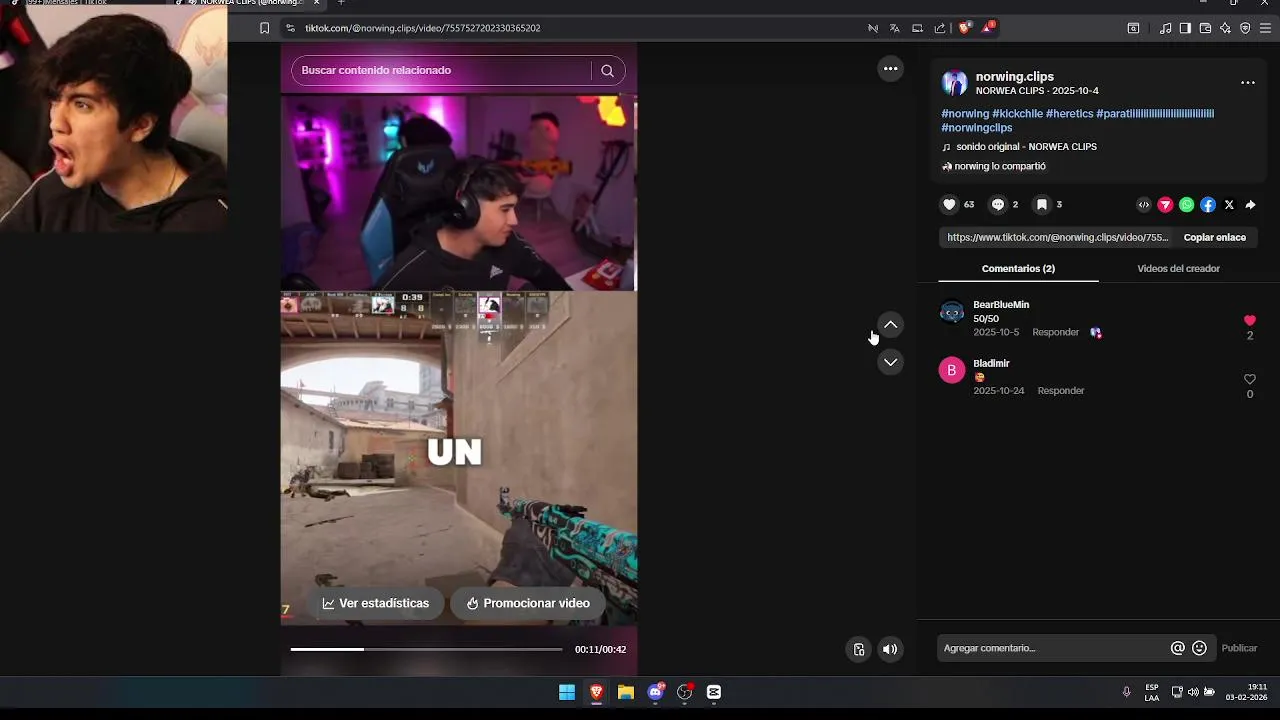Screen dimensions: 1280x720
Task: Share the video to WhatsApp
Action: pos(1187,205)
